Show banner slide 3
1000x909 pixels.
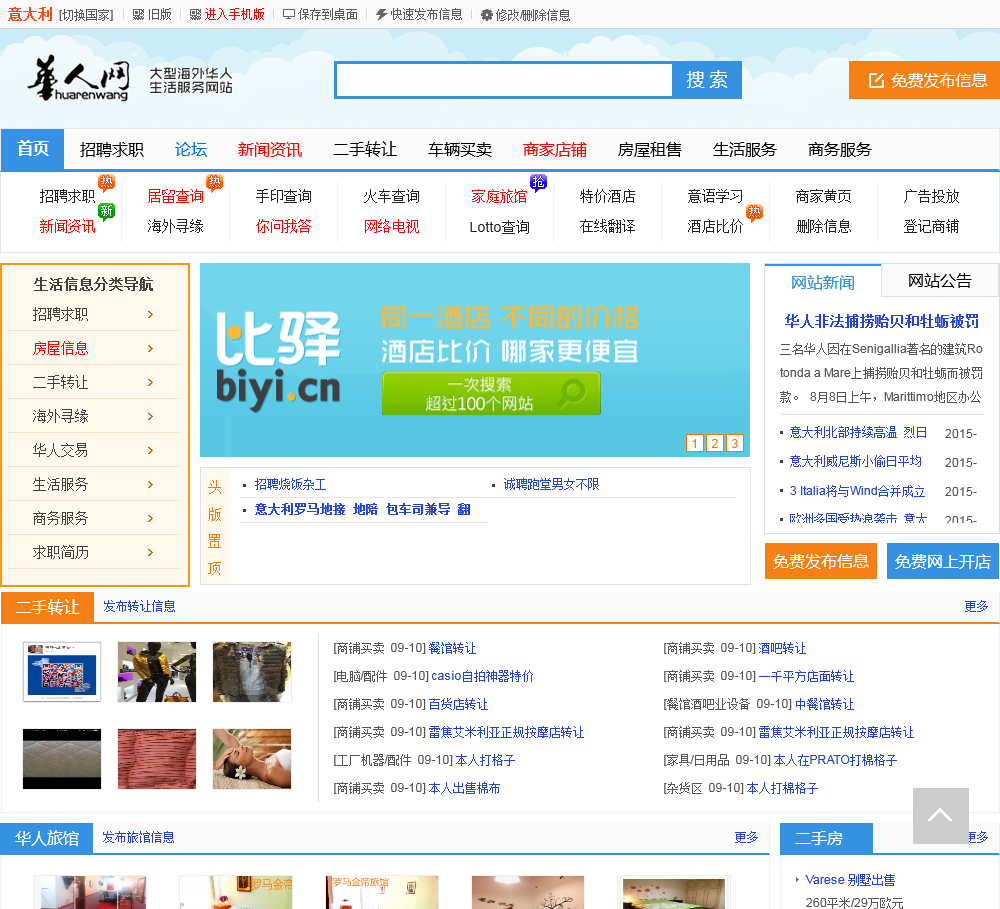click(x=735, y=443)
